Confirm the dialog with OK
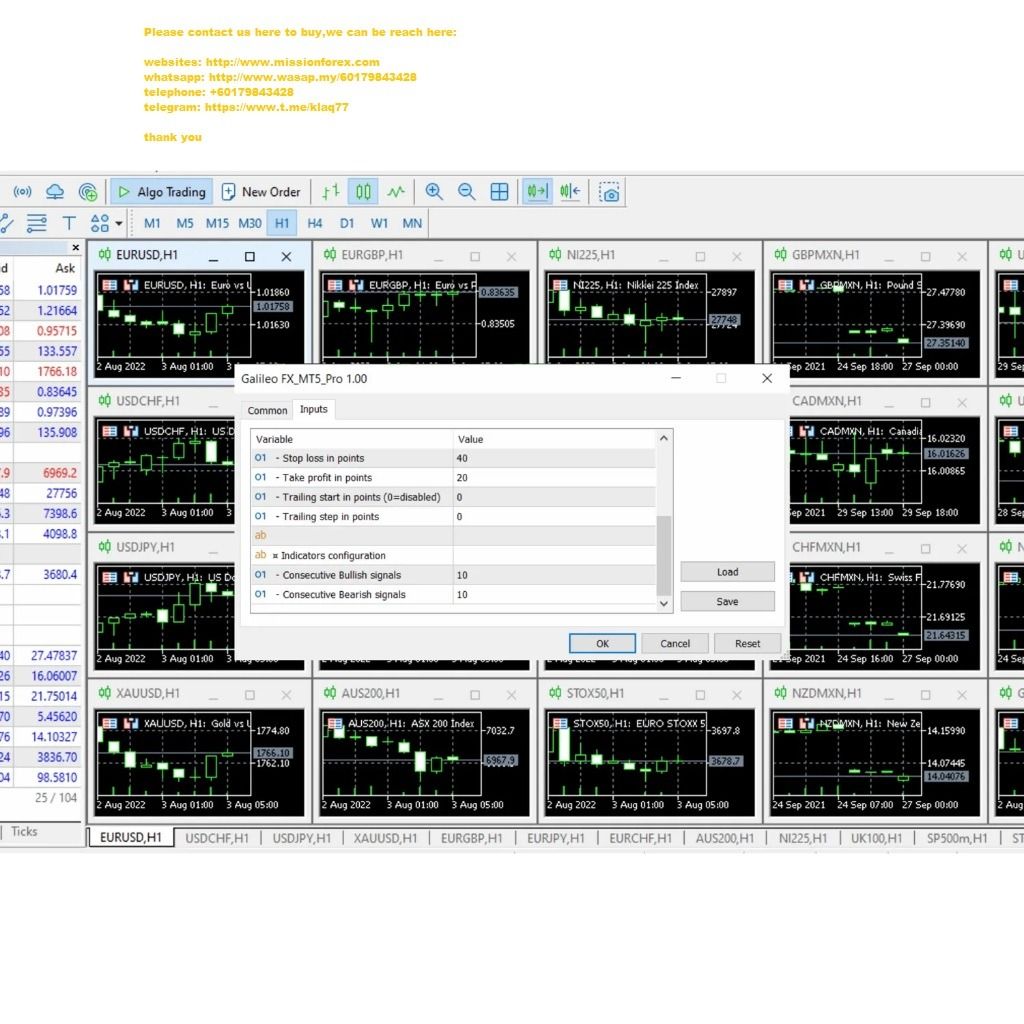The height and width of the screenshot is (1024, 1024). click(602, 643)
